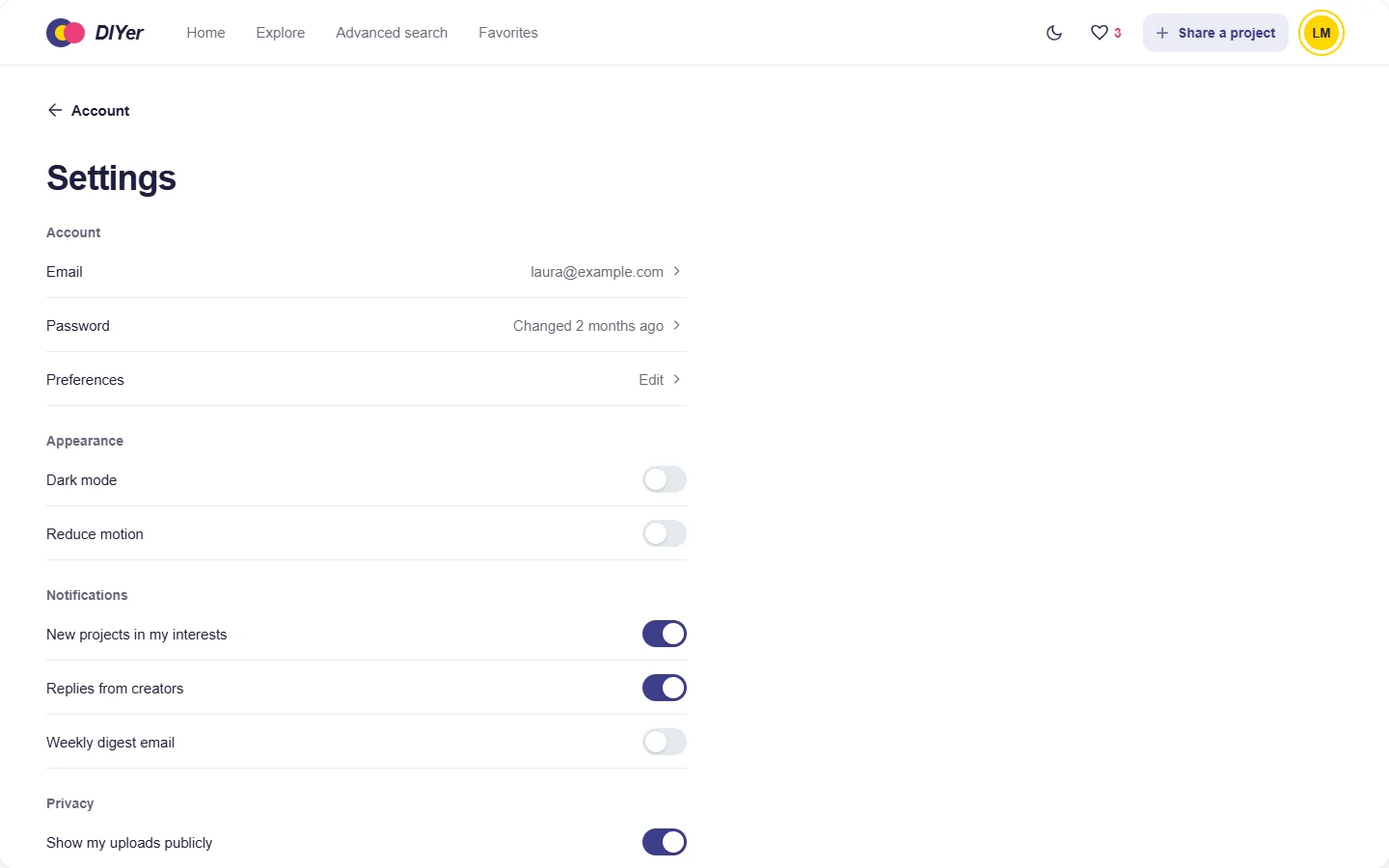This screenshot has height=868, width=1389.
Task: Click the Appearance section header
Action: 85,441
